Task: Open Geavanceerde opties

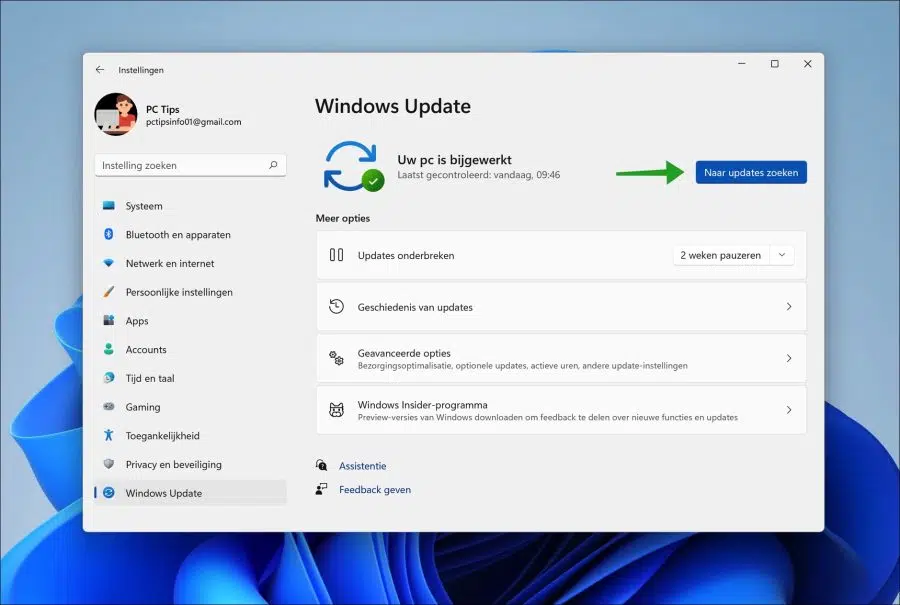Action: click(561, 358)
